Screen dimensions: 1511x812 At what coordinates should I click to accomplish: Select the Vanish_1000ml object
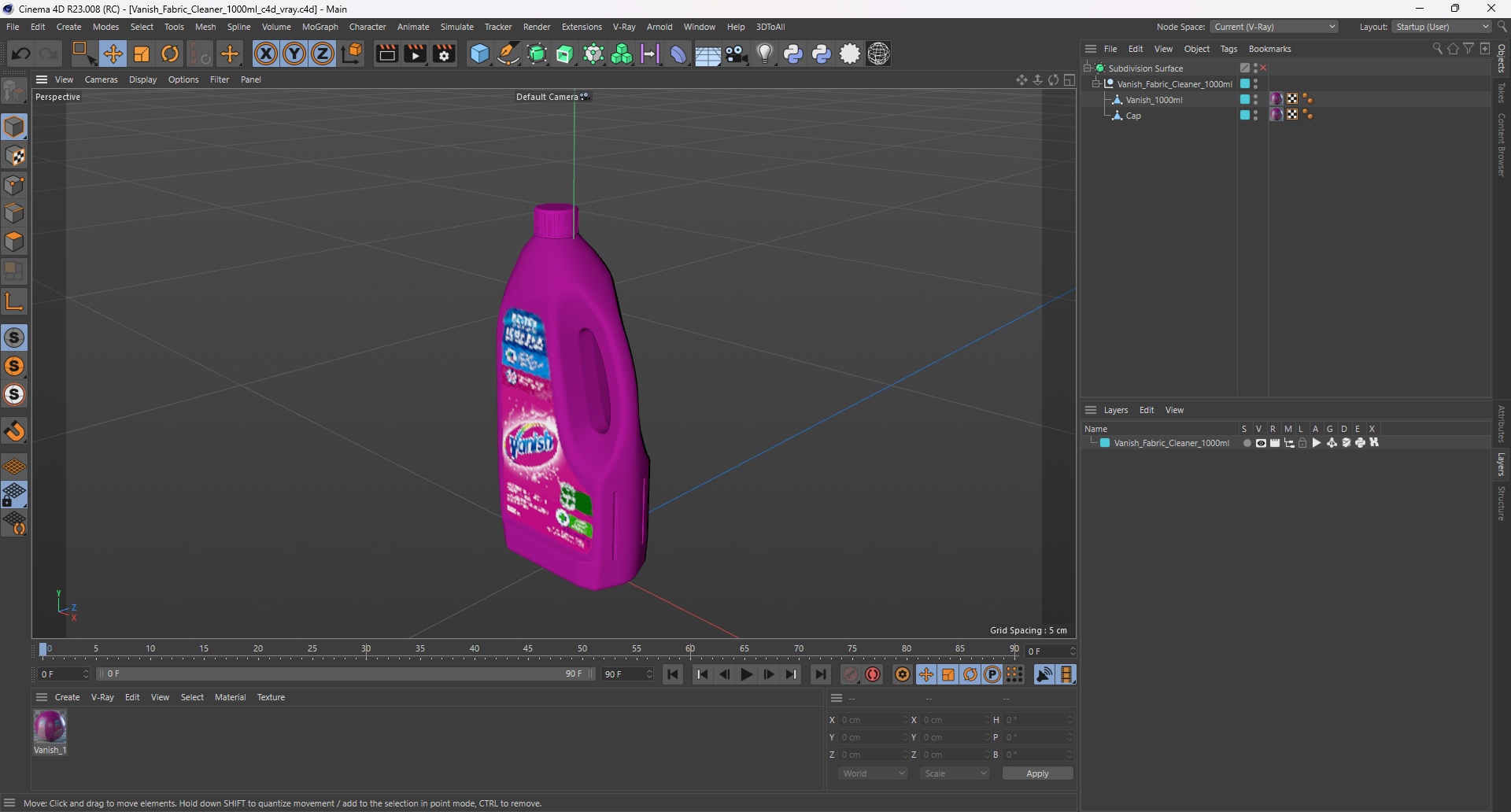tap(1154, 99)
